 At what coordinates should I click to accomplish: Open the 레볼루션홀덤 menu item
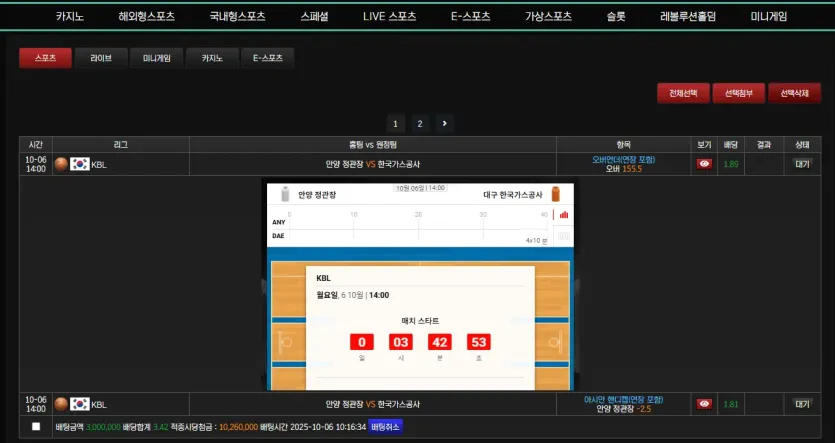coord(688,17)
